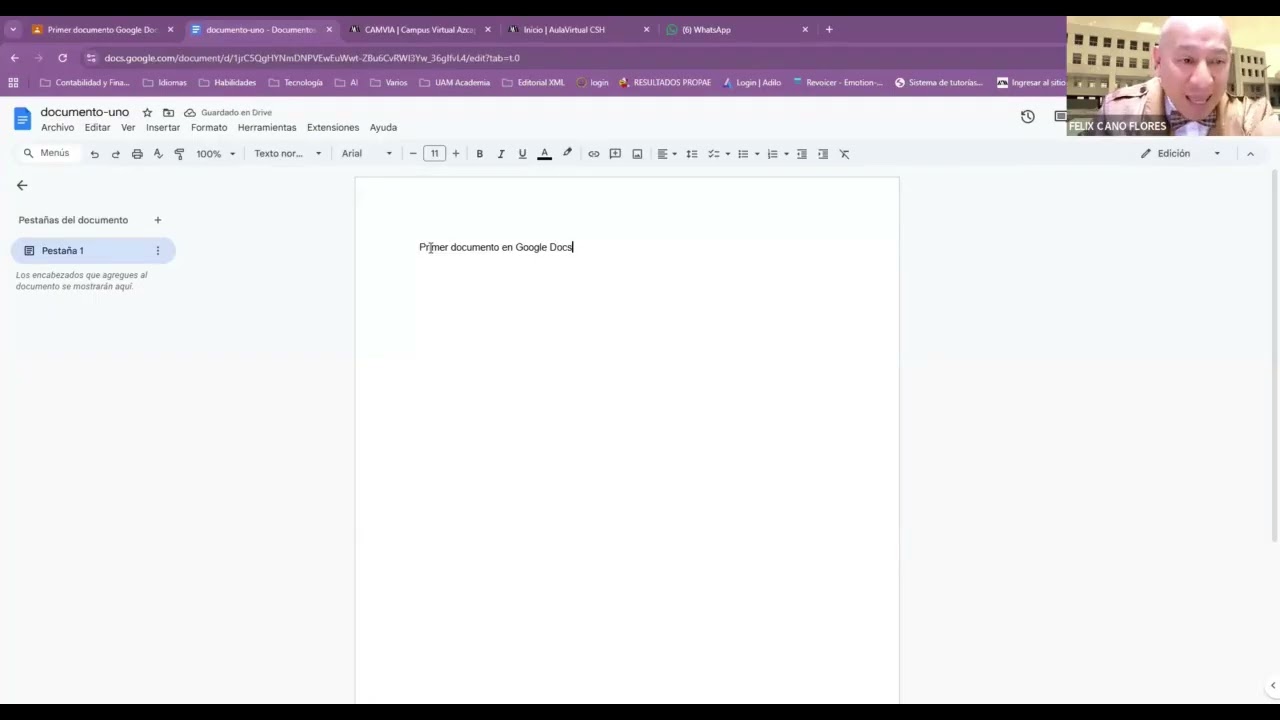Screen dimensions: 1280x720
Task: Open the highlight color marker
Action: click(567, 154)
